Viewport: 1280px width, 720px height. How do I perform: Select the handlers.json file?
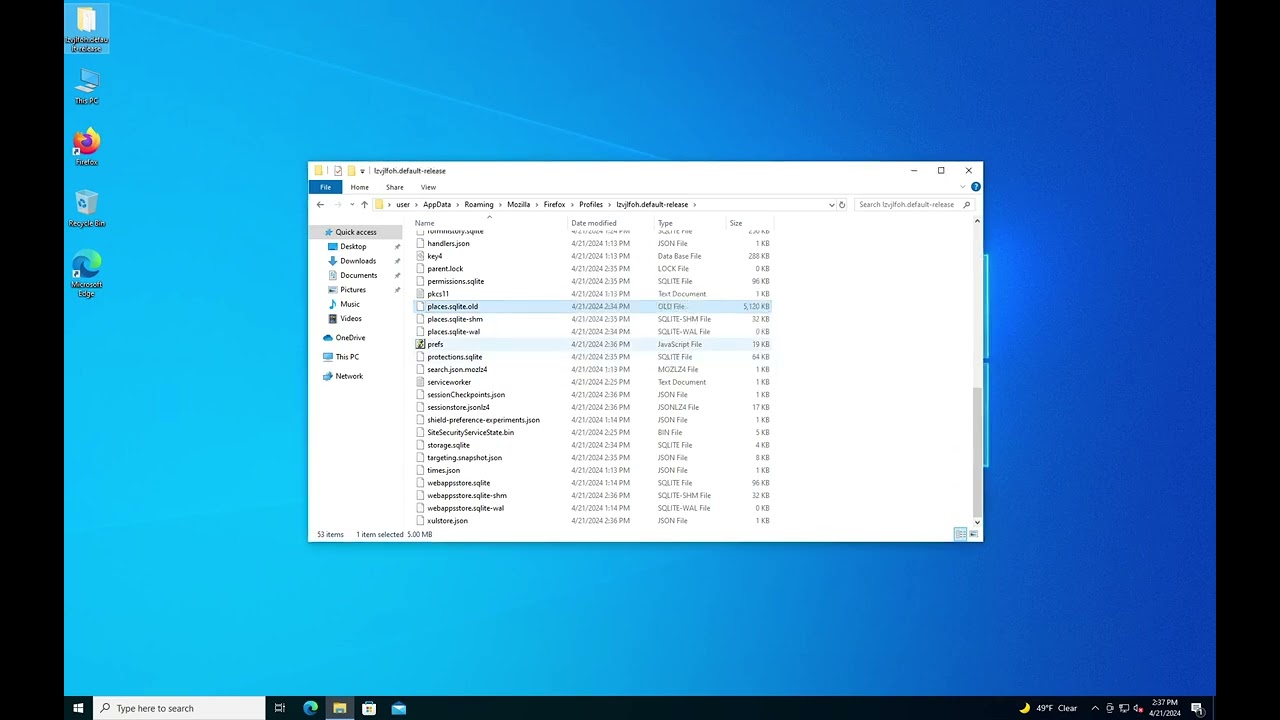coord(592,244)
